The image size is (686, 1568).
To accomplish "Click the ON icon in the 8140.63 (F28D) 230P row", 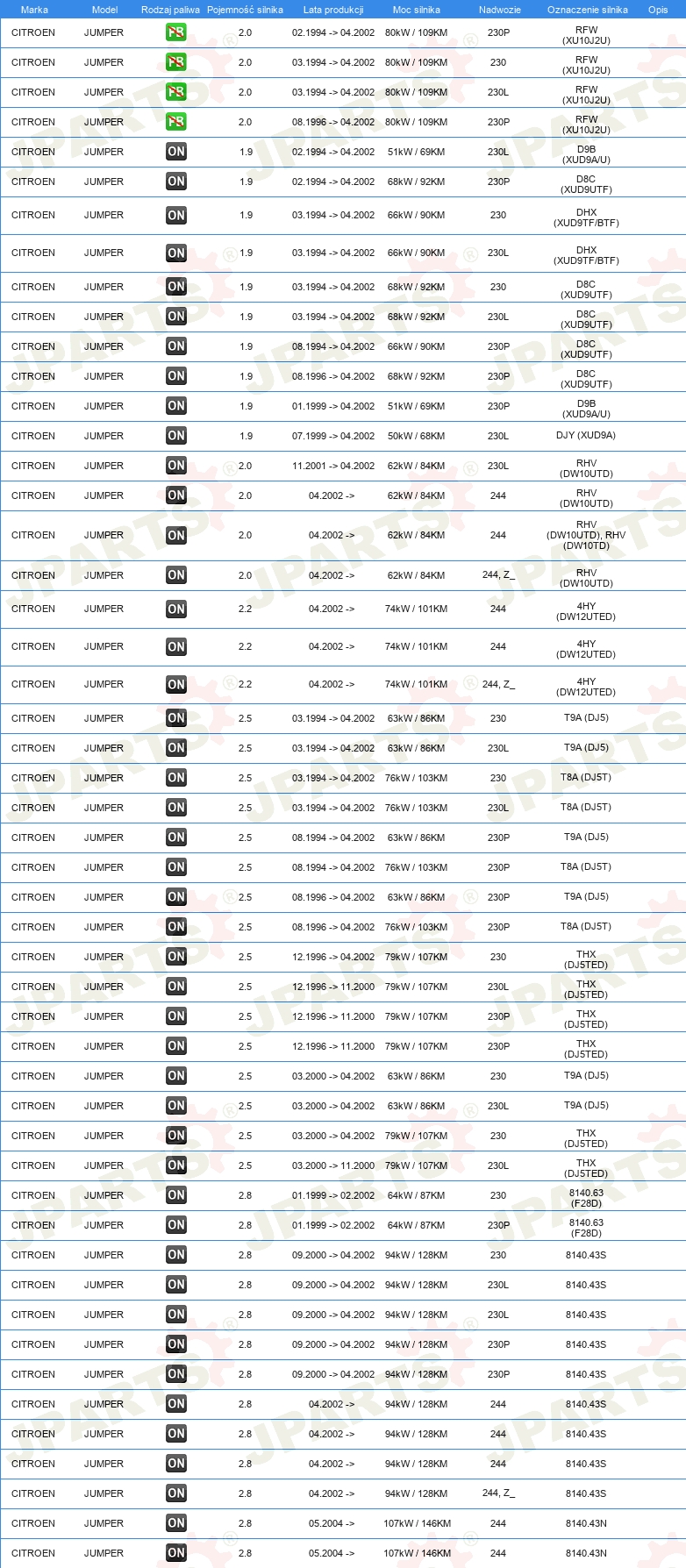I will 176,1225.
